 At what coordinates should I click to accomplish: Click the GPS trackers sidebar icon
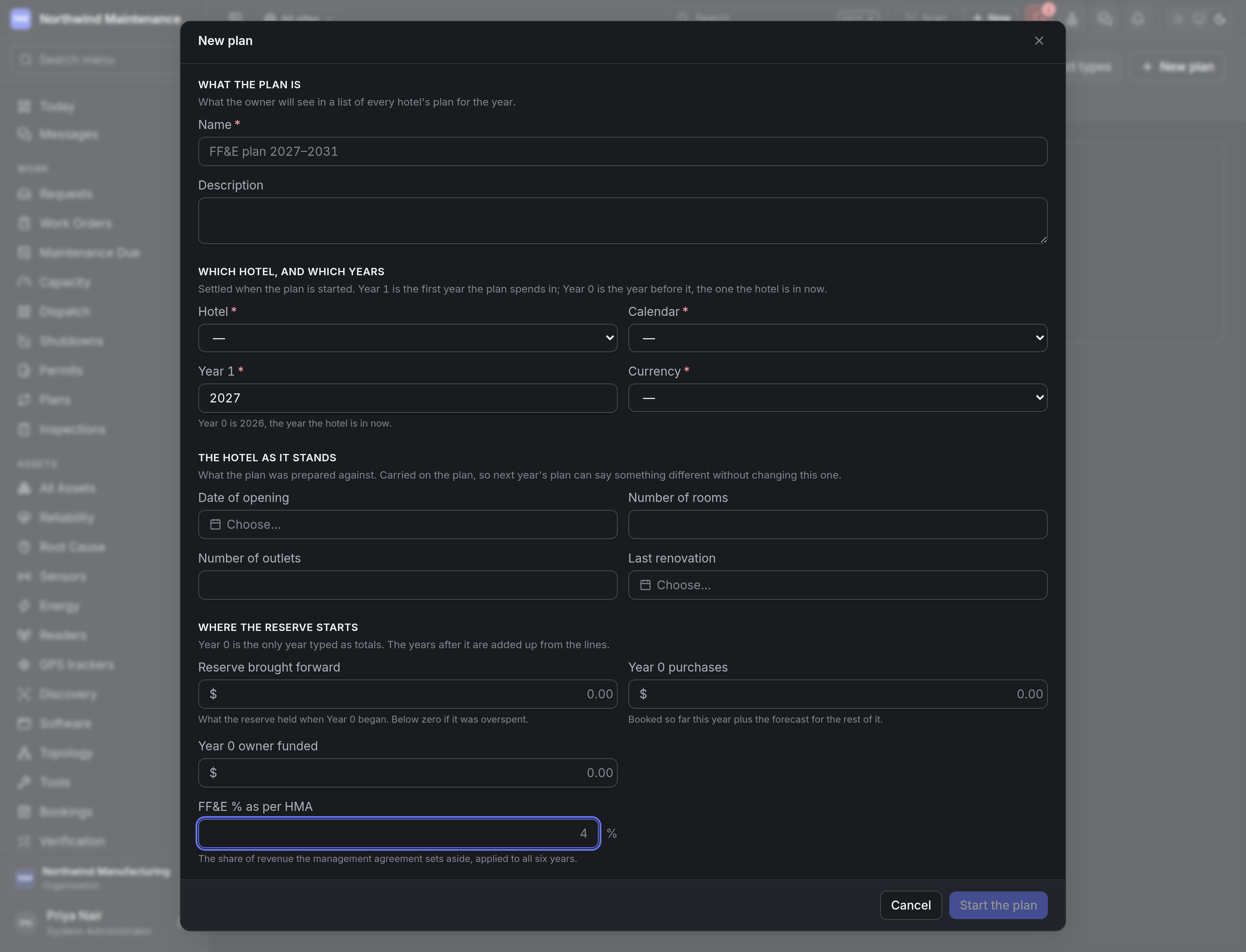coord(24,665)
